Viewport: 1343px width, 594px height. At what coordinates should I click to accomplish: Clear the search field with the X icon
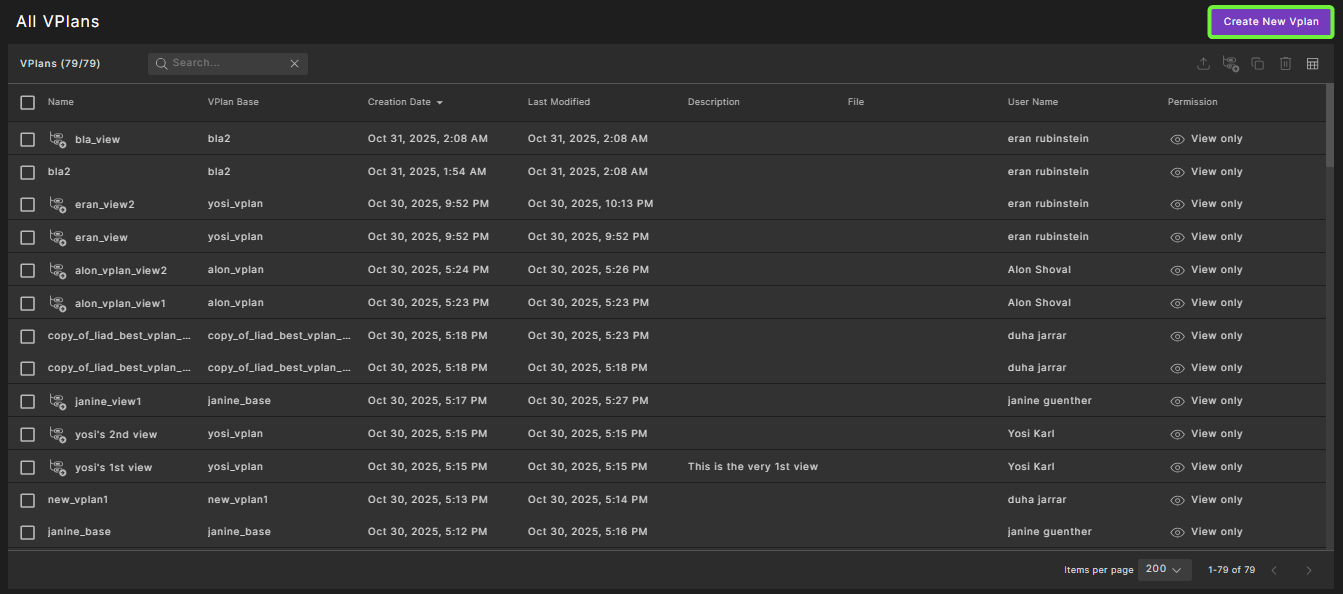[x=294, y=64]
